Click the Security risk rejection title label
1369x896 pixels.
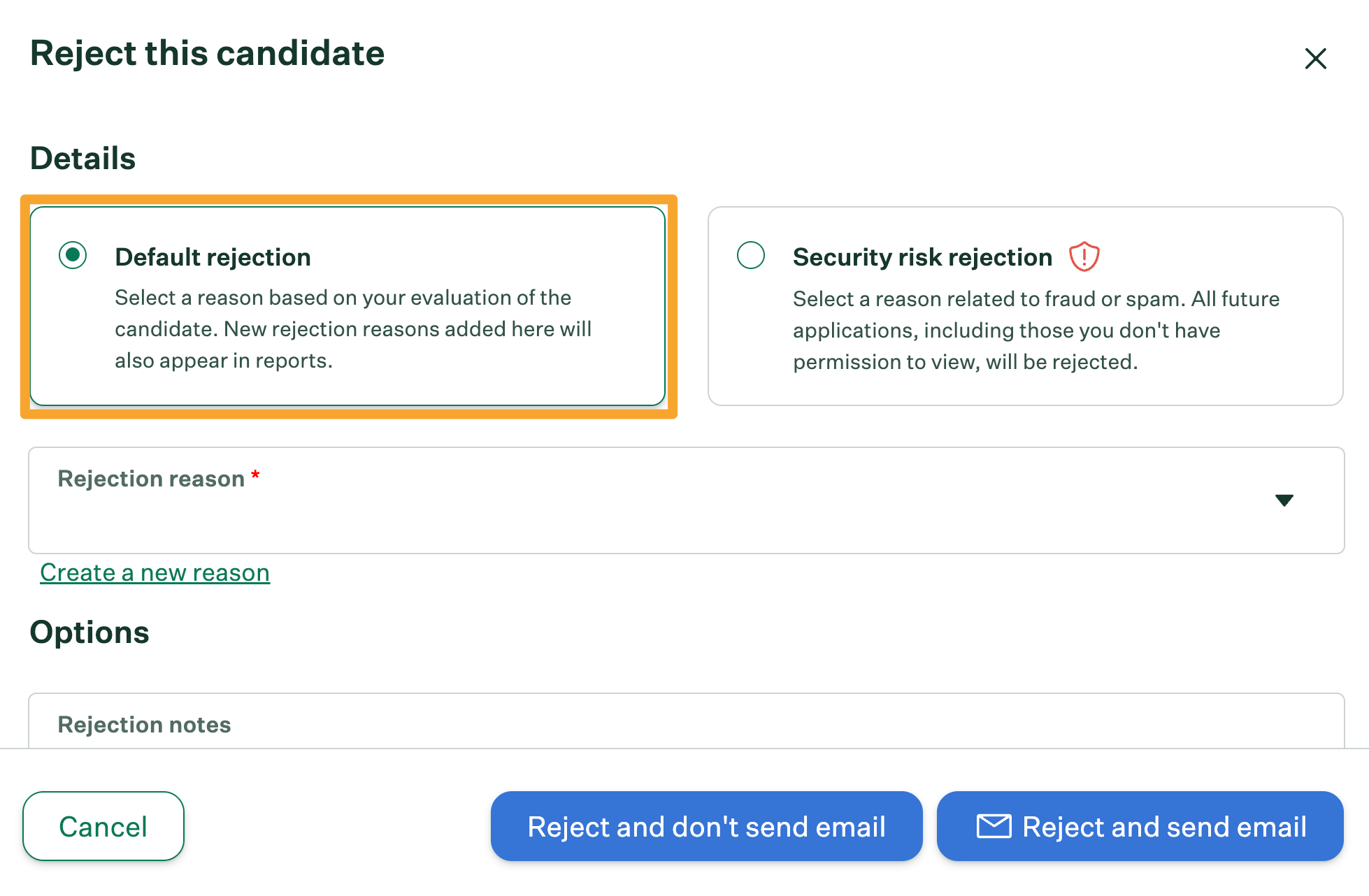(x=922, y=257)
